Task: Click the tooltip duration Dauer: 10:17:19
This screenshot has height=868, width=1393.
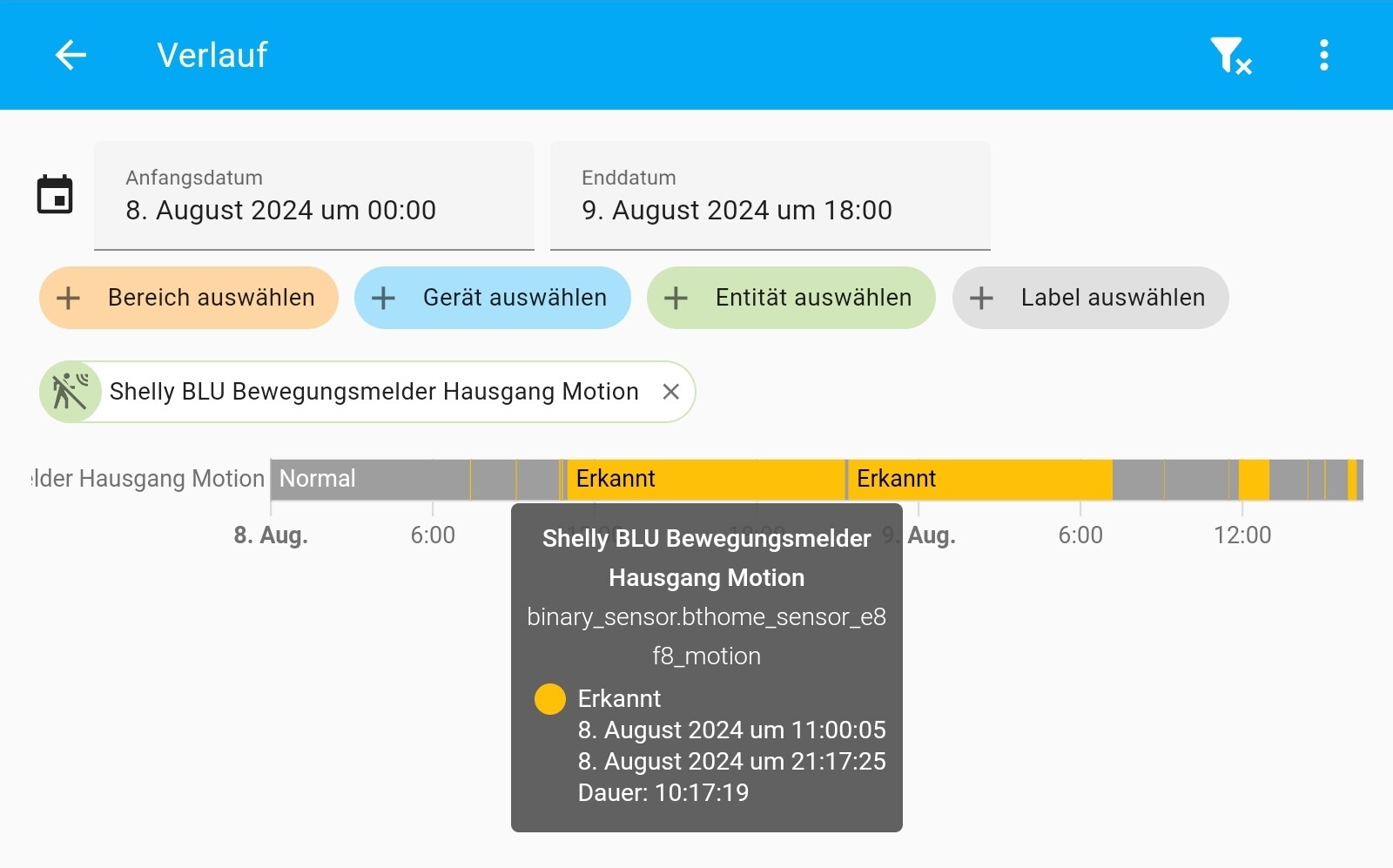Action: coord(663,792)
